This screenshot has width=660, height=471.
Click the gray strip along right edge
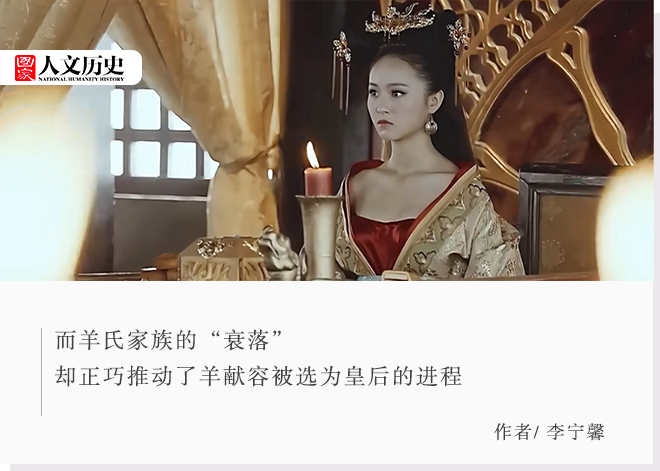pos(657,232)
